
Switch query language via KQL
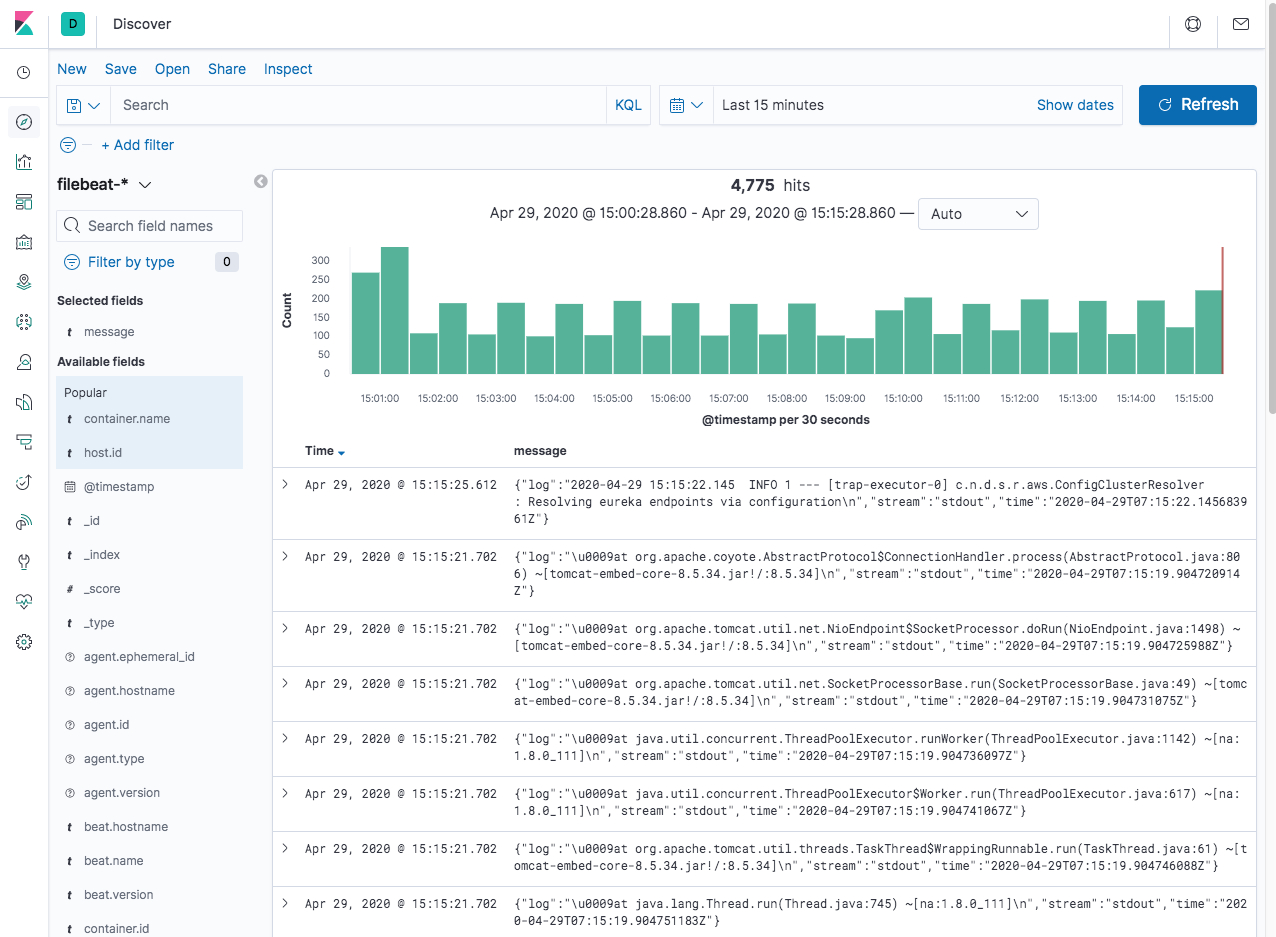[x=628, y=105]
